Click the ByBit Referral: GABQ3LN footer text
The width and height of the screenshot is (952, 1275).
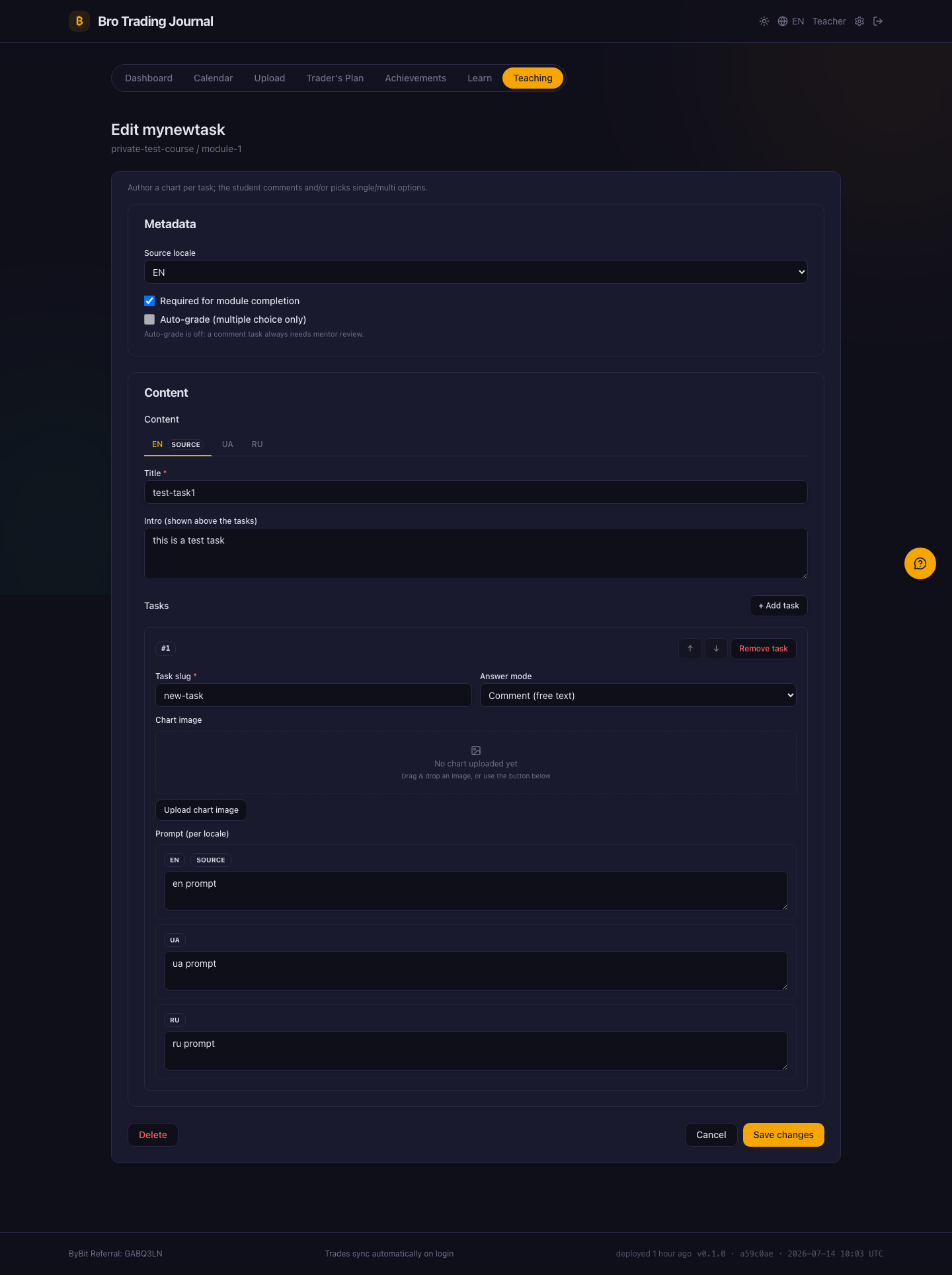(x=116, y=1254)
